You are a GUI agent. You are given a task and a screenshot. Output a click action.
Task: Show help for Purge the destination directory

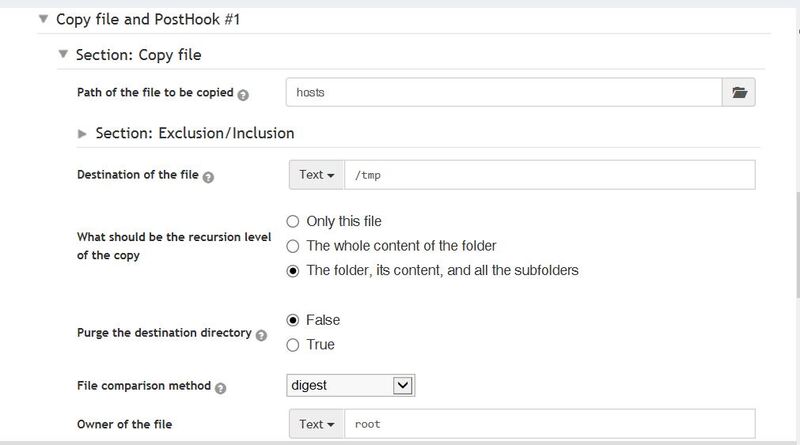click(x=261, y=335)
